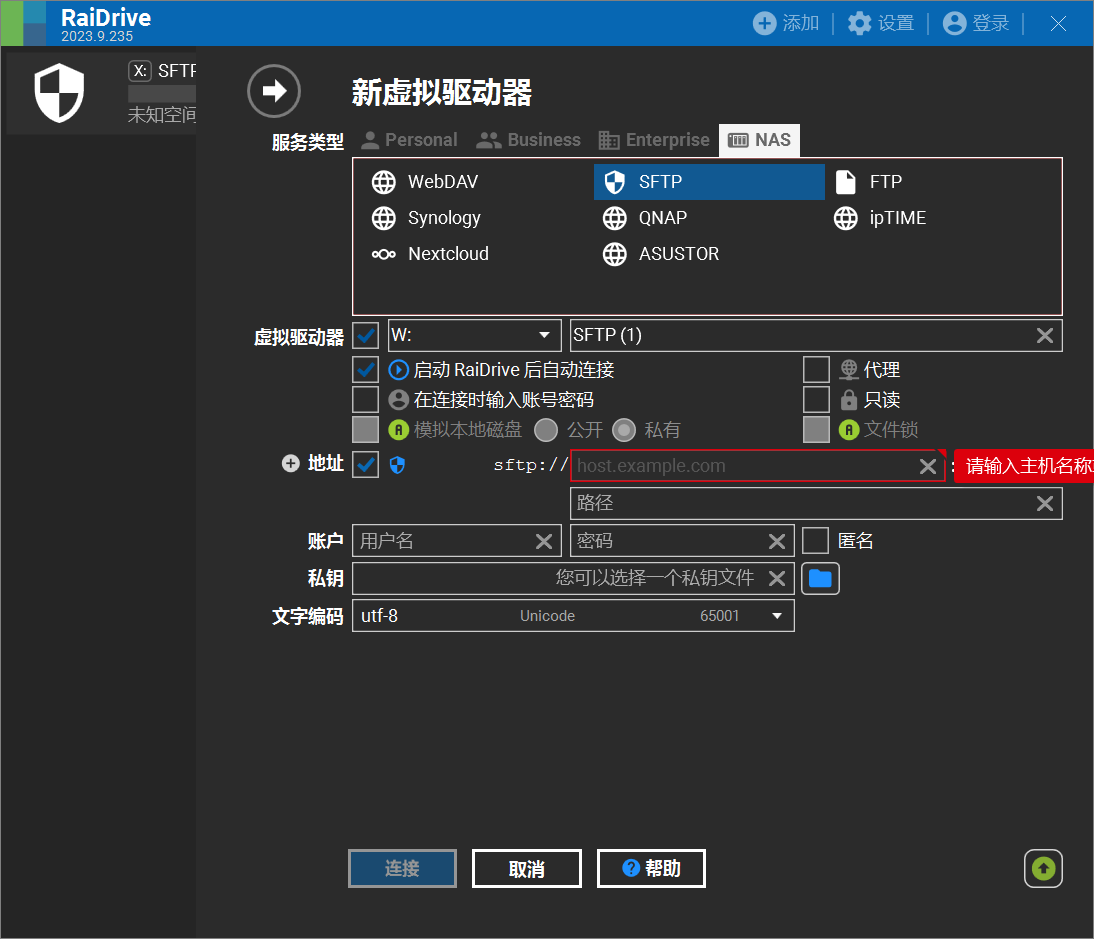The height and width of the screenshot is (939, 1094).
Task: Open 添加 add drive in header
Action: pos(786,23)
